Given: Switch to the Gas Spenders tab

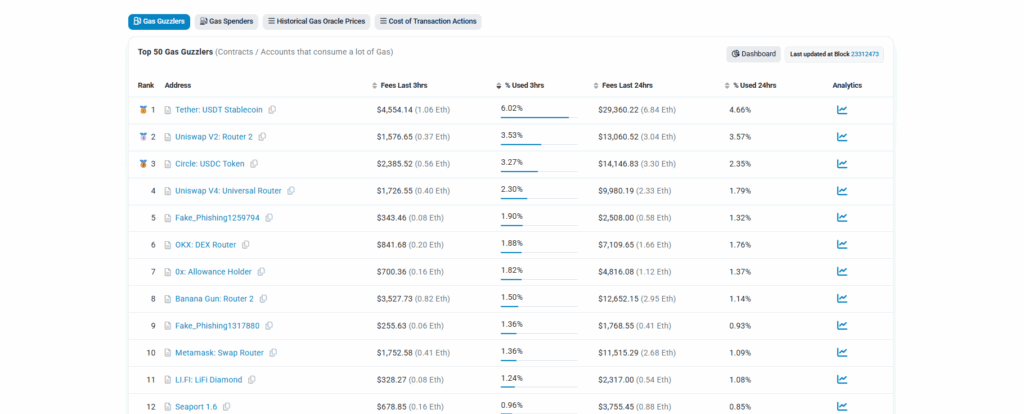Looking at the screenshot, I should click(226, 22).
